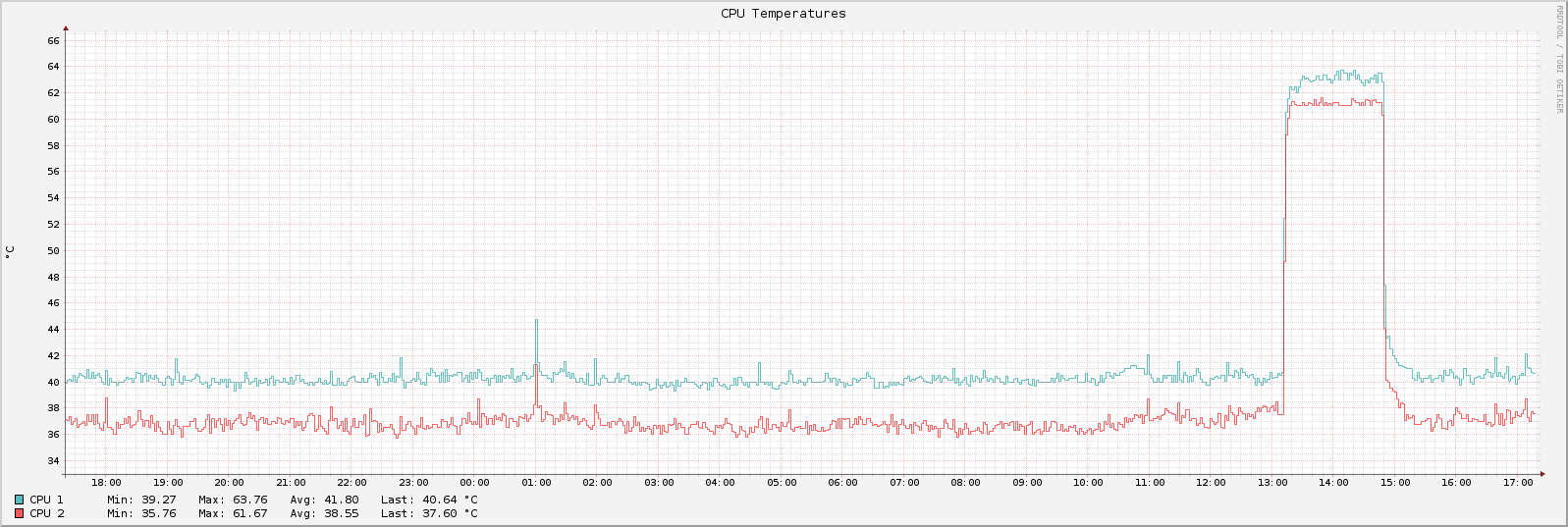
Task: Click the °C y-axis unit label
Action: click(x=10, y=251)
